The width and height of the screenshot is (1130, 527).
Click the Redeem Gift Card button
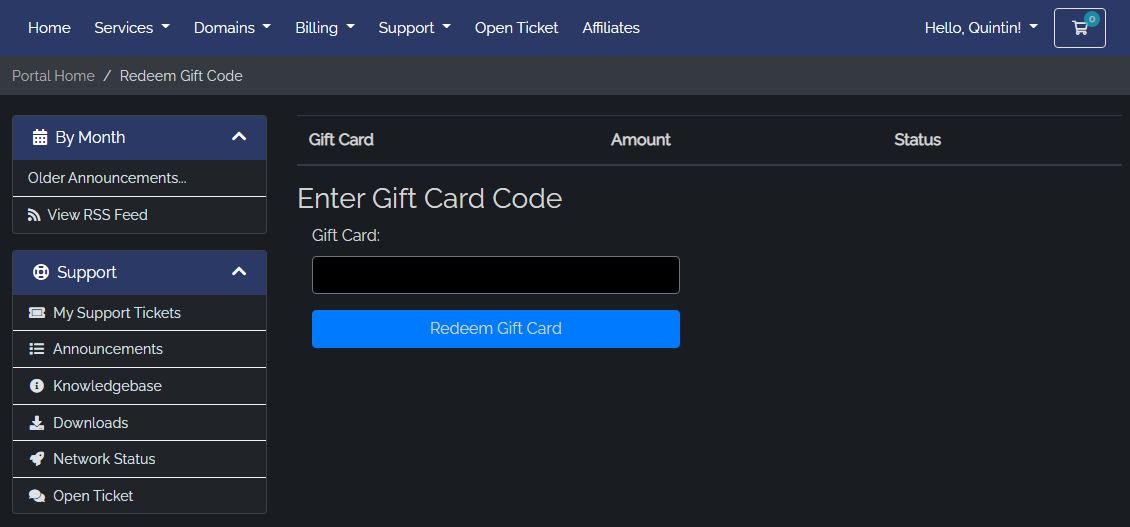click(x=496, y=329)
